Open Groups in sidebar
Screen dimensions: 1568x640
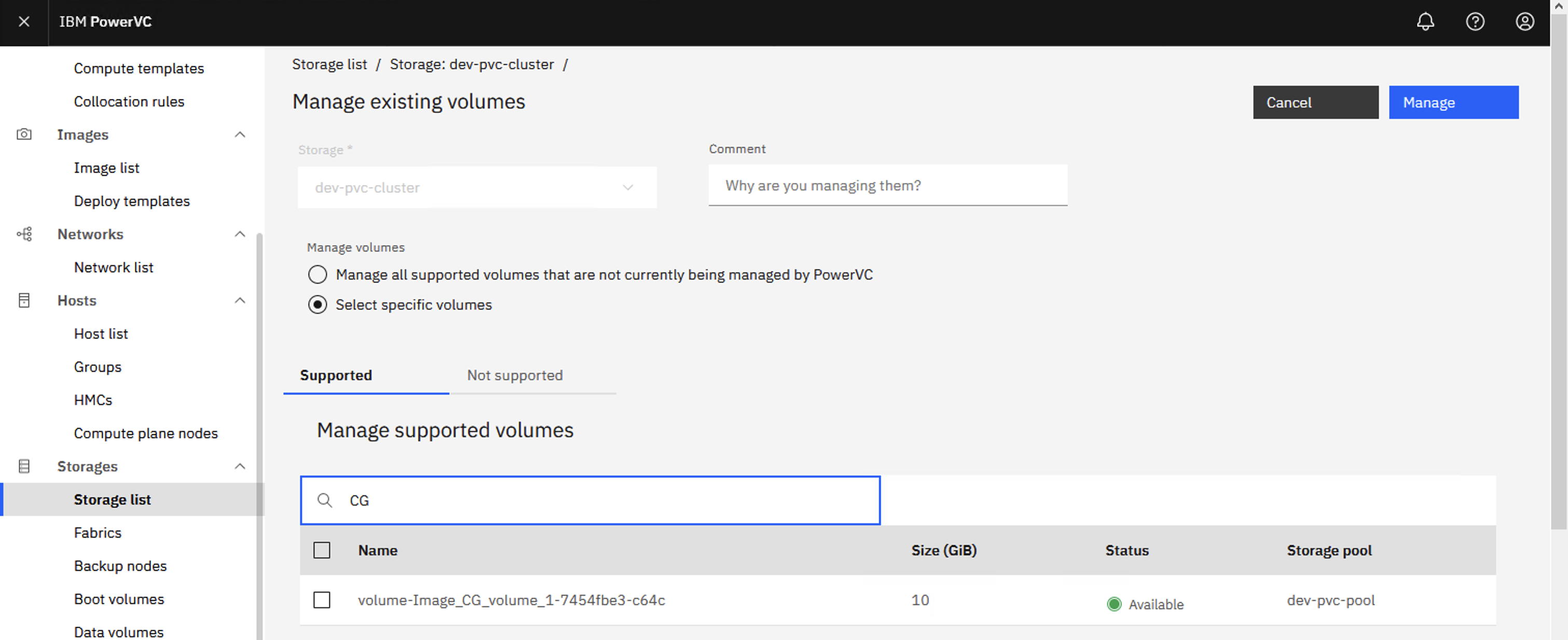point(98,367)
